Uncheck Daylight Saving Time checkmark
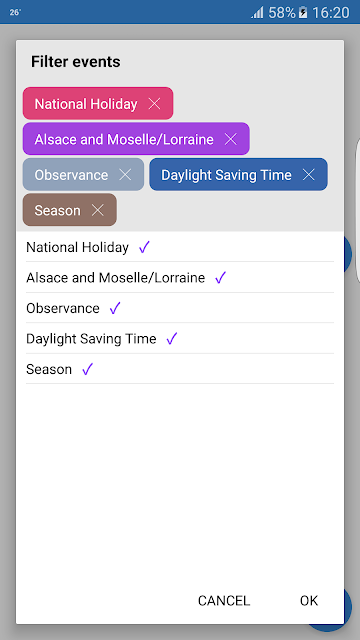 (x=172, y=338)
